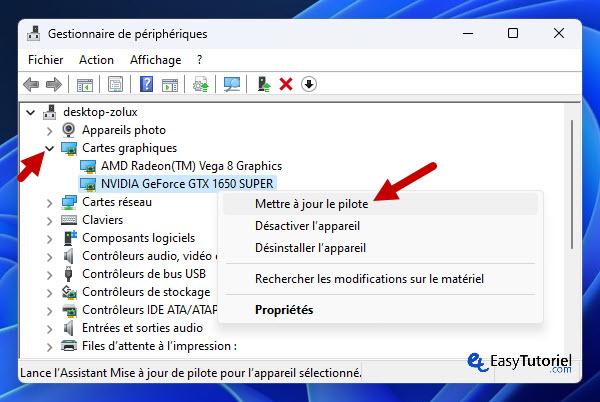Click the vertical scrollbar thumb
Viewport: 600px width, 402px height.
tap(572, 185)
